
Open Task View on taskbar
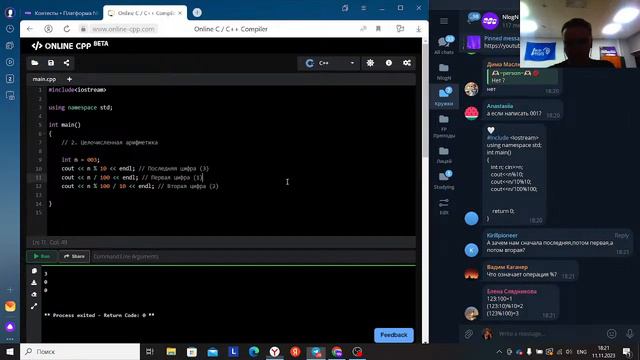click(150, 351)
